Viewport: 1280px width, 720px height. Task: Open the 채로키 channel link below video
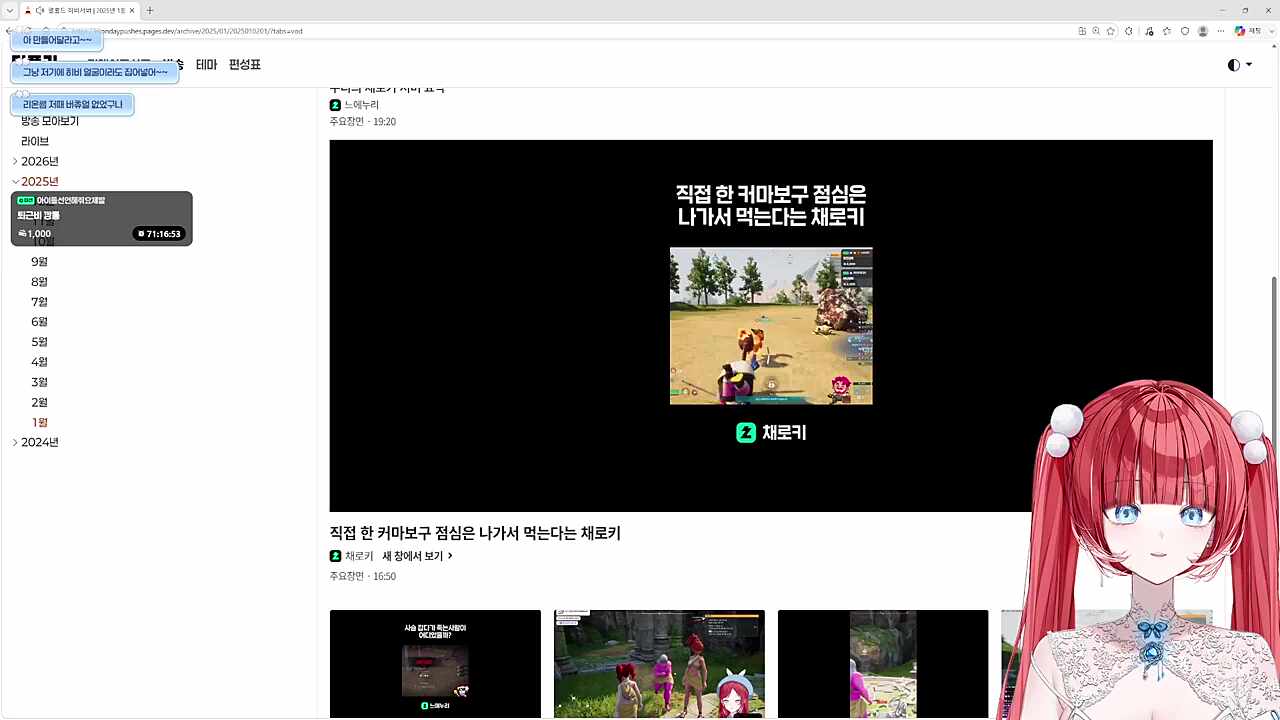(359, 556)
